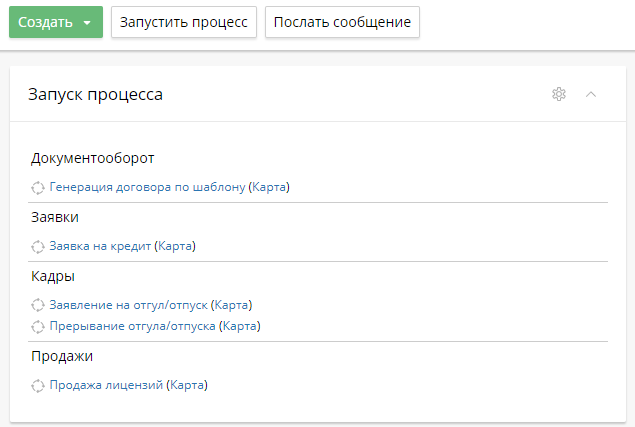Viewport: 635px width, 427px height.
Task: Open the panel settings gear icon
Action: tap(559, 94)
